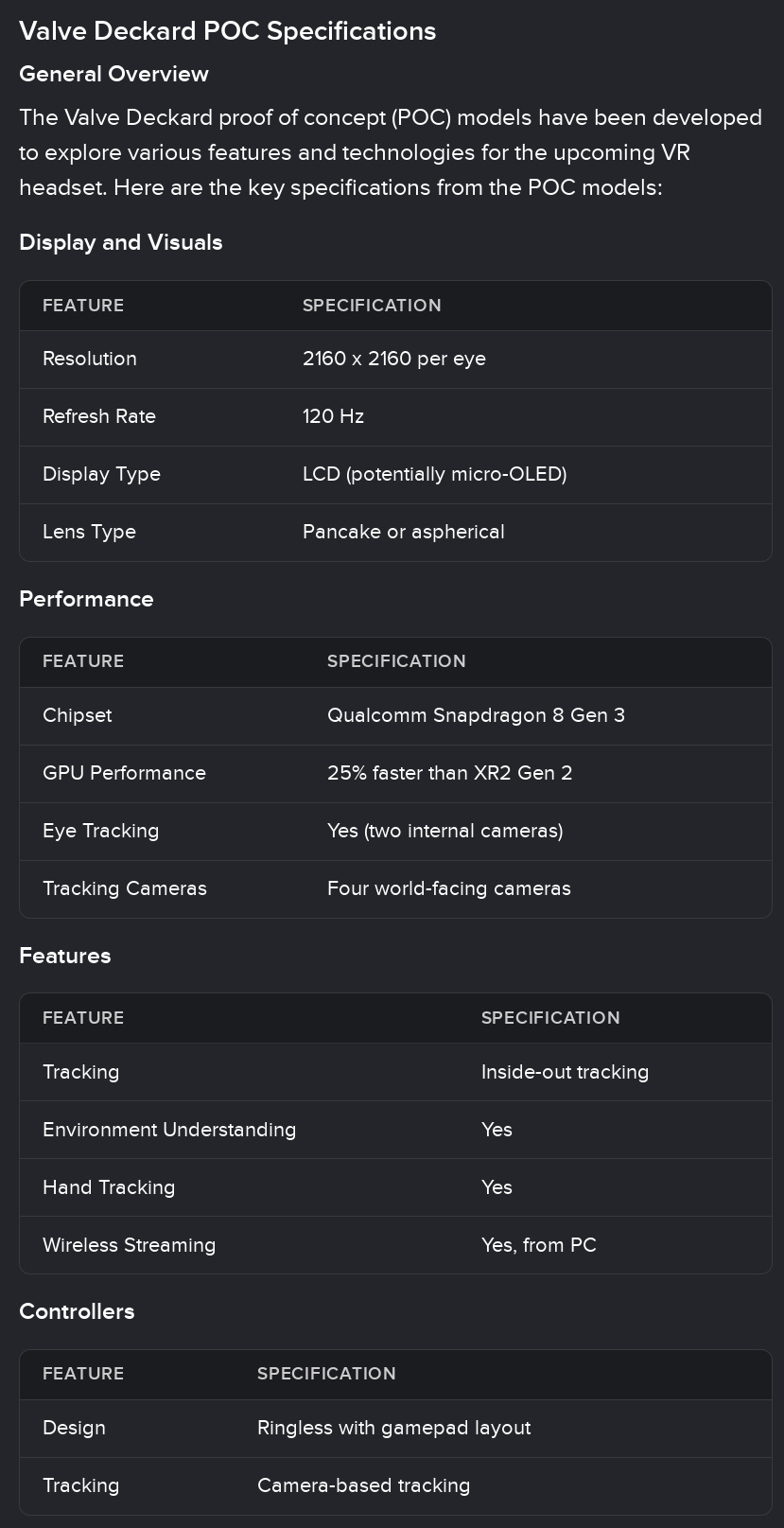Viewport: 784px width, 1528px height.
Task: Click the Features section heading
Action: 65,956
